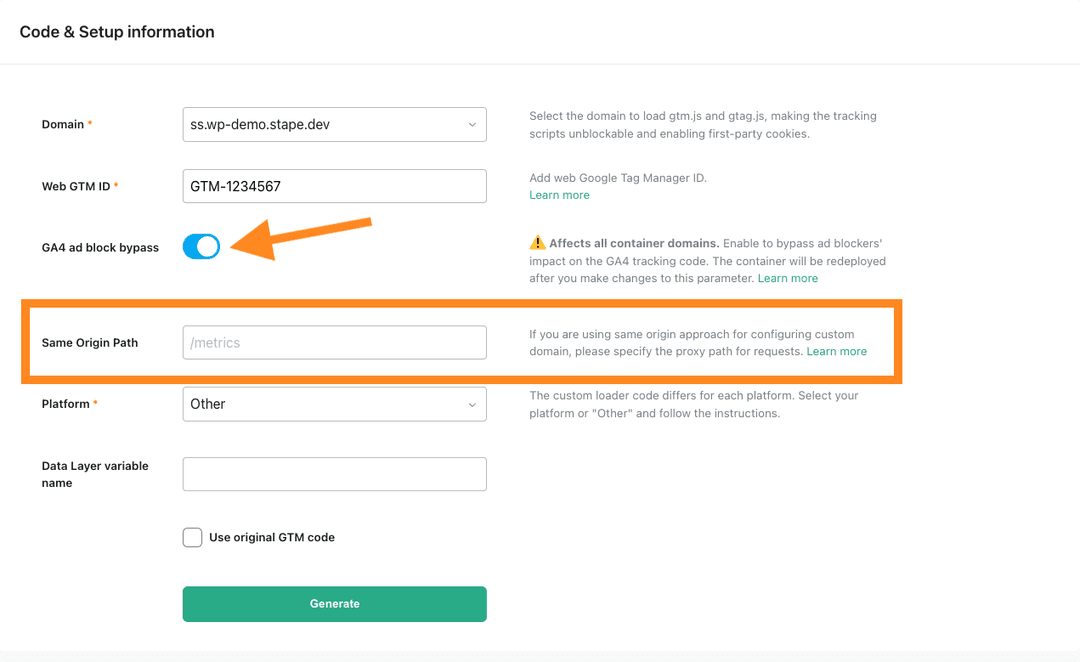This screenshot has height=662, width=1080.
Task: Click the Platform dropdown chevron arrow
Action: [471, 404]
